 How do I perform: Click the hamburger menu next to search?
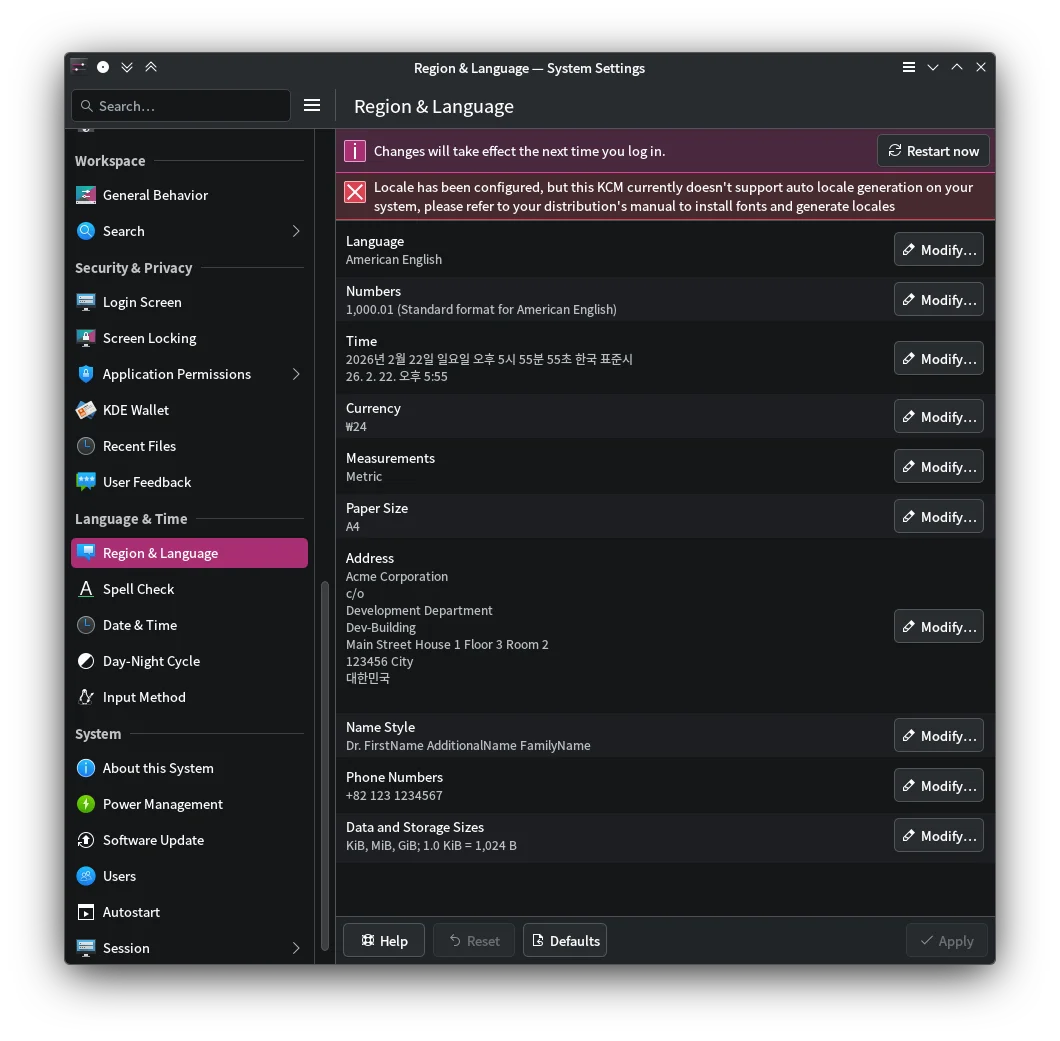312,105
